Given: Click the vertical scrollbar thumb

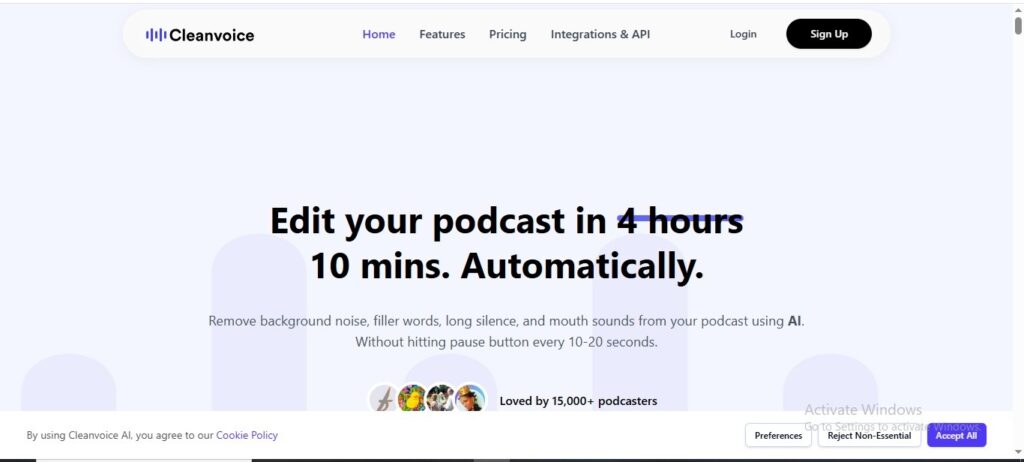Looking at the screenshot, I should point(1018,26).
